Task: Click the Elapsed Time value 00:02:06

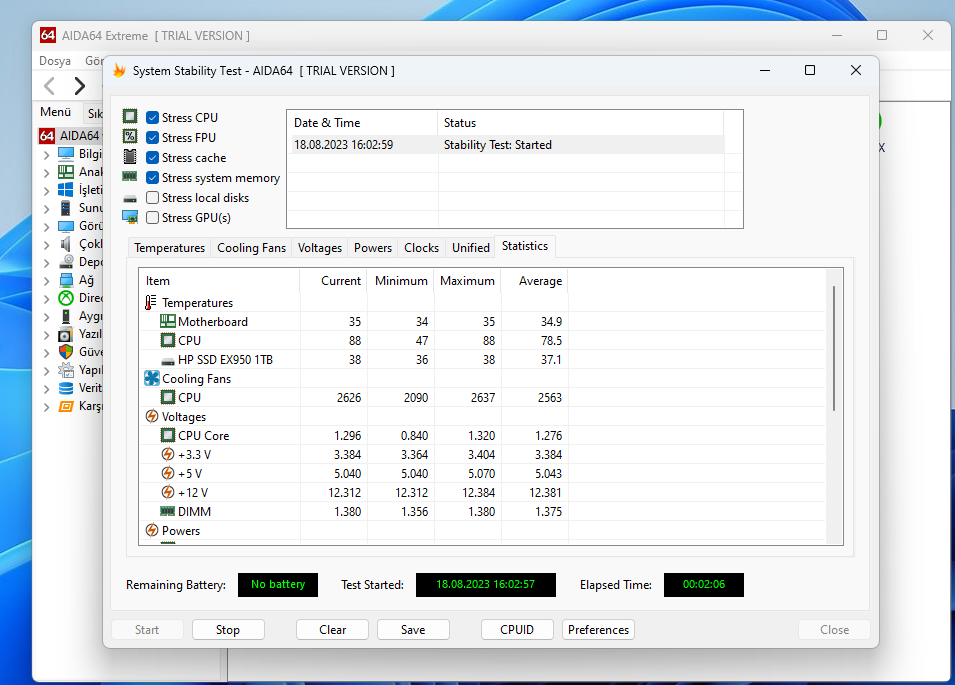Action: pyautogui.click(x=703, y=585)
